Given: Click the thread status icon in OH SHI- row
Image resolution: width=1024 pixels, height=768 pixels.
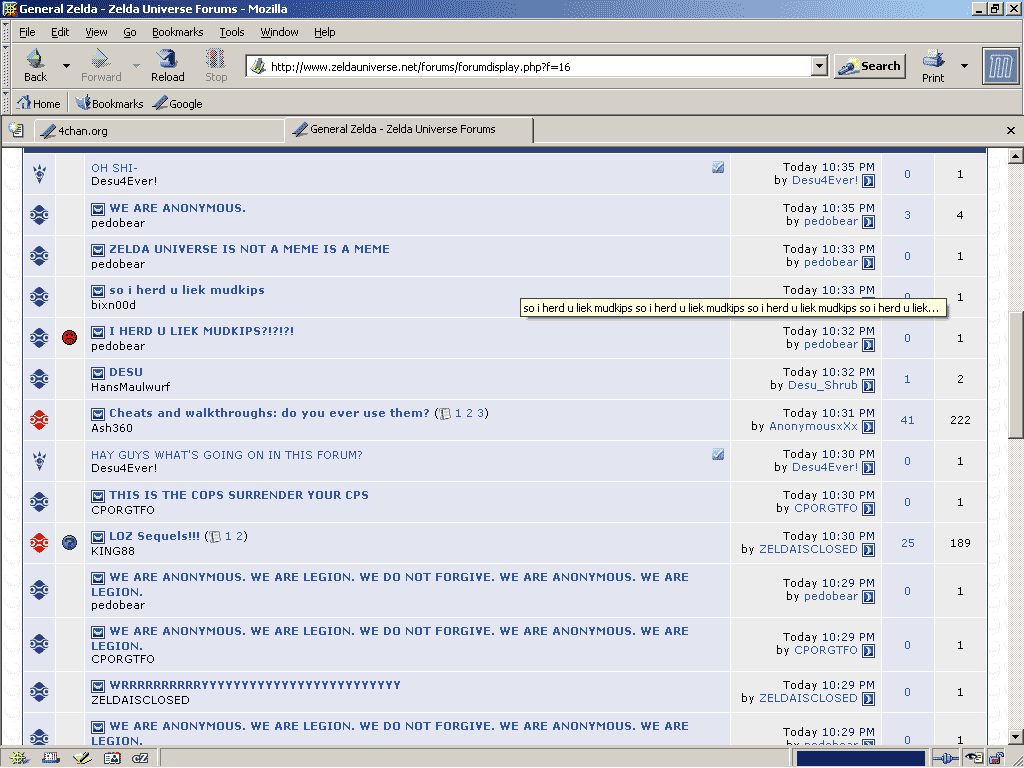Looking at the screenshot, I should pos(39,174).
